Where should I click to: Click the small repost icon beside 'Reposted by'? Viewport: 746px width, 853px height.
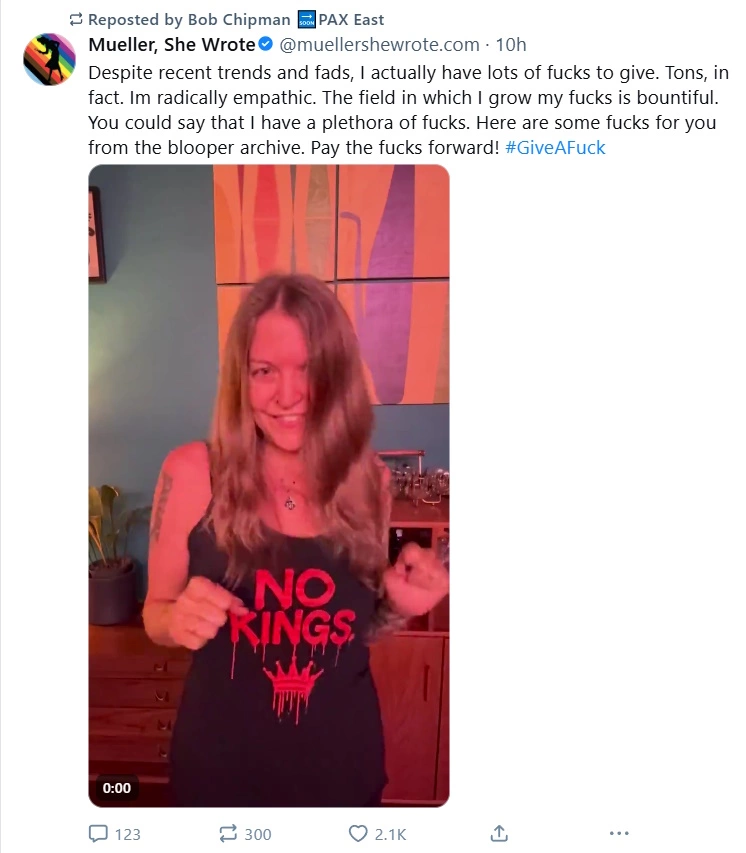tap(76, 20)
